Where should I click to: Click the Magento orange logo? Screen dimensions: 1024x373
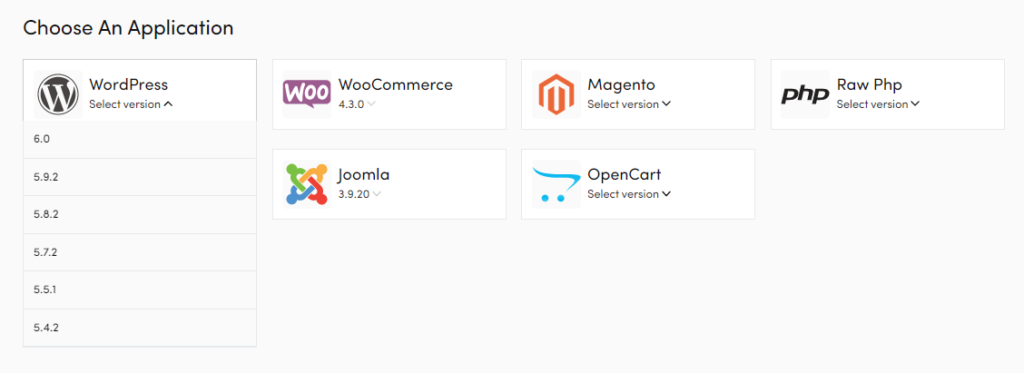[556, 94]
